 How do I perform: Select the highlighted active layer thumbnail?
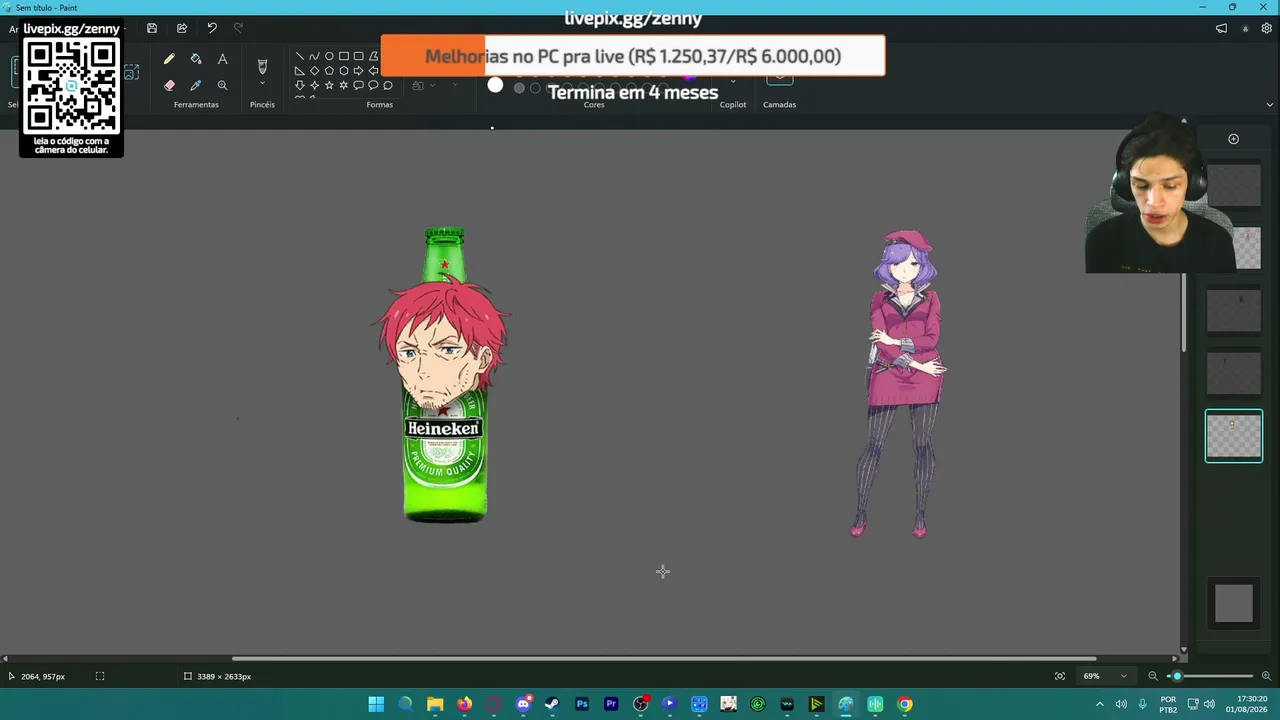pos(1233,436)
